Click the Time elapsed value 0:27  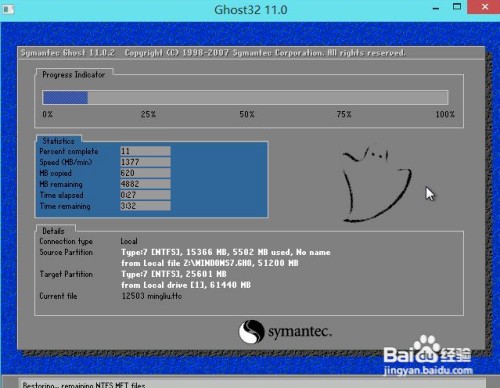point(145,195)
